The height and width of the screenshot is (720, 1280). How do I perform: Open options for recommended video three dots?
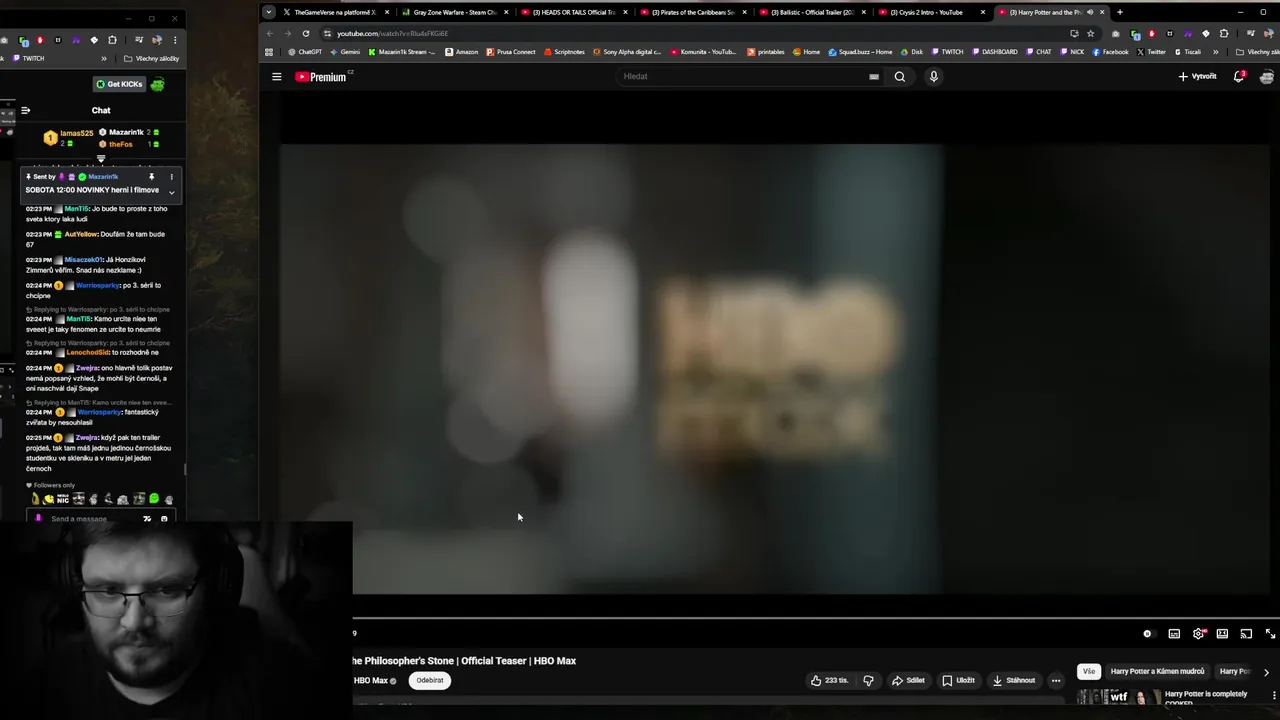(x=1274, y=695)
